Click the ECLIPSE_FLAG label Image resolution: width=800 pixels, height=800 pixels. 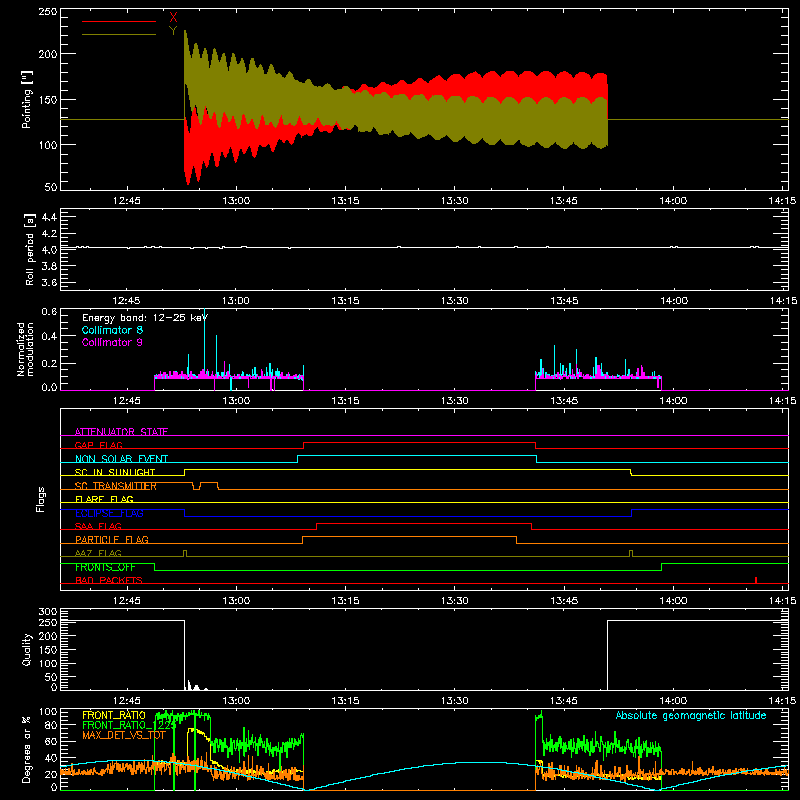(109, 513)
